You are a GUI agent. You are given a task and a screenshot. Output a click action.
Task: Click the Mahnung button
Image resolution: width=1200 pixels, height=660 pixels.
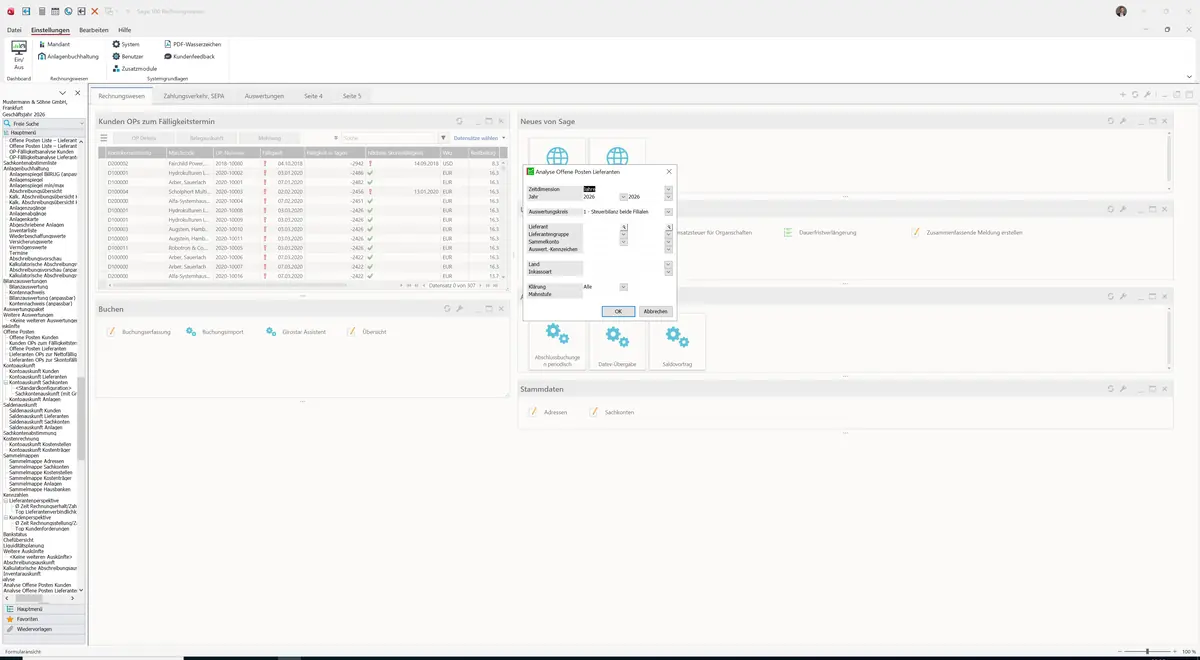tap(270, 138)
